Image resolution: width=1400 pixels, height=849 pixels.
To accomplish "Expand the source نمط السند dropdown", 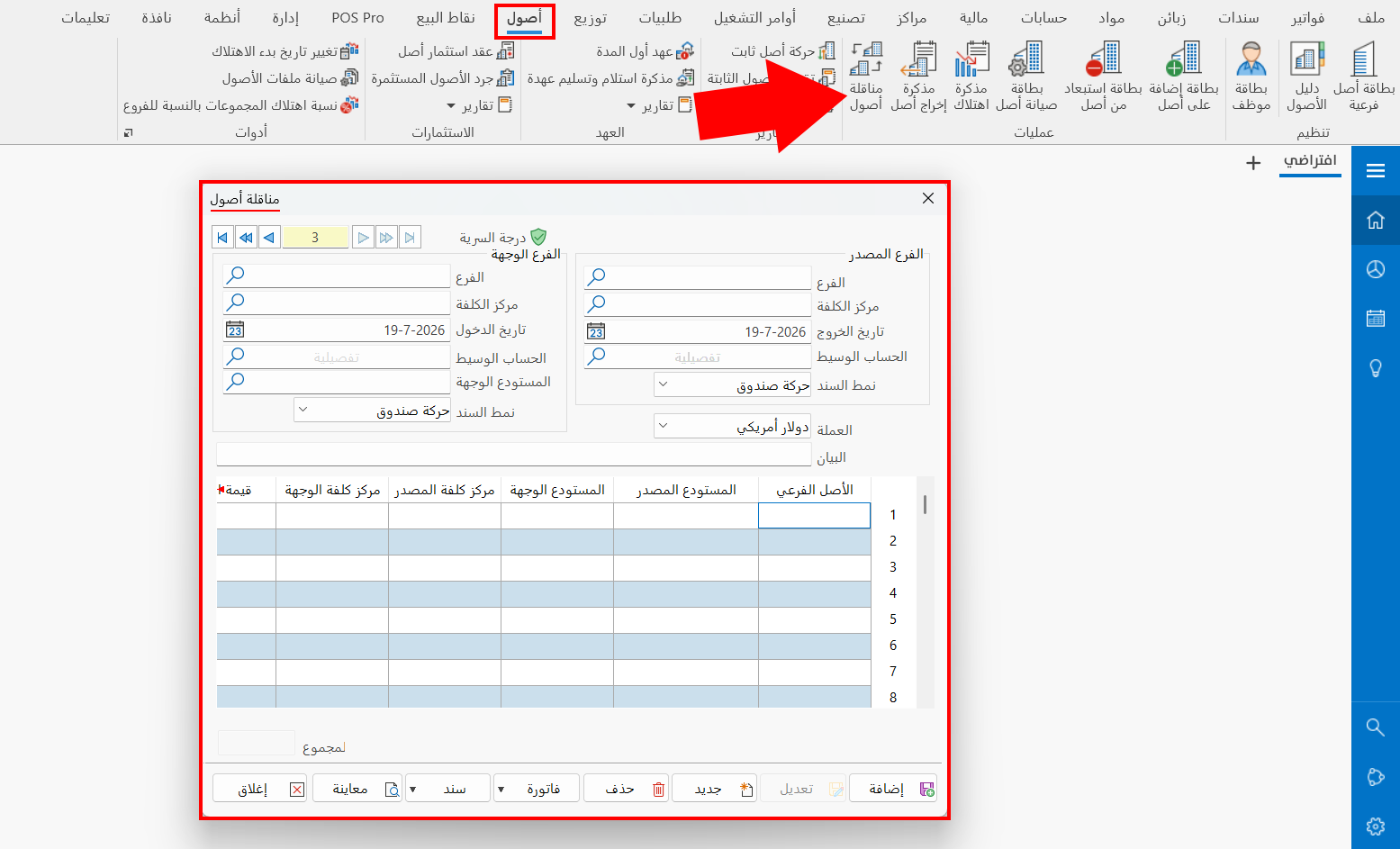I will pos(664,384).
